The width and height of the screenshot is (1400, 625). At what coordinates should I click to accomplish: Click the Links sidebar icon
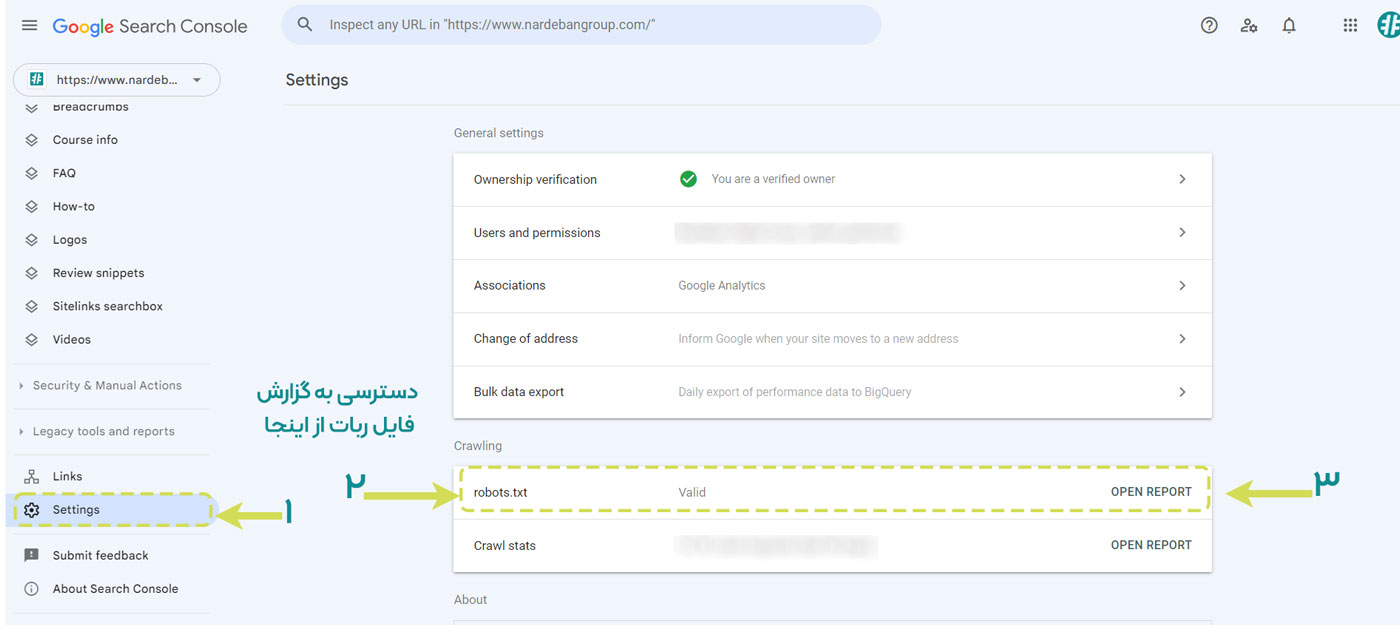(32, 477)
